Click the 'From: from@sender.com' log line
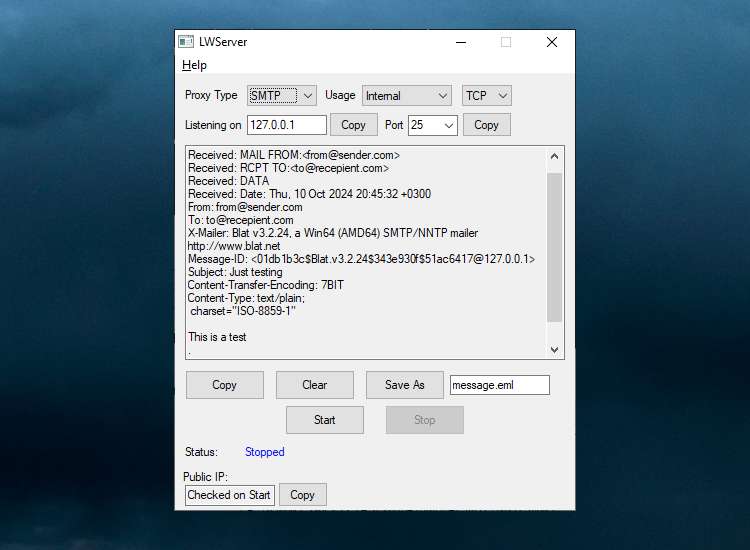Image resolution: width=750 pixels, height=550 pixels. pyautogui.click(x=245, y=207)
